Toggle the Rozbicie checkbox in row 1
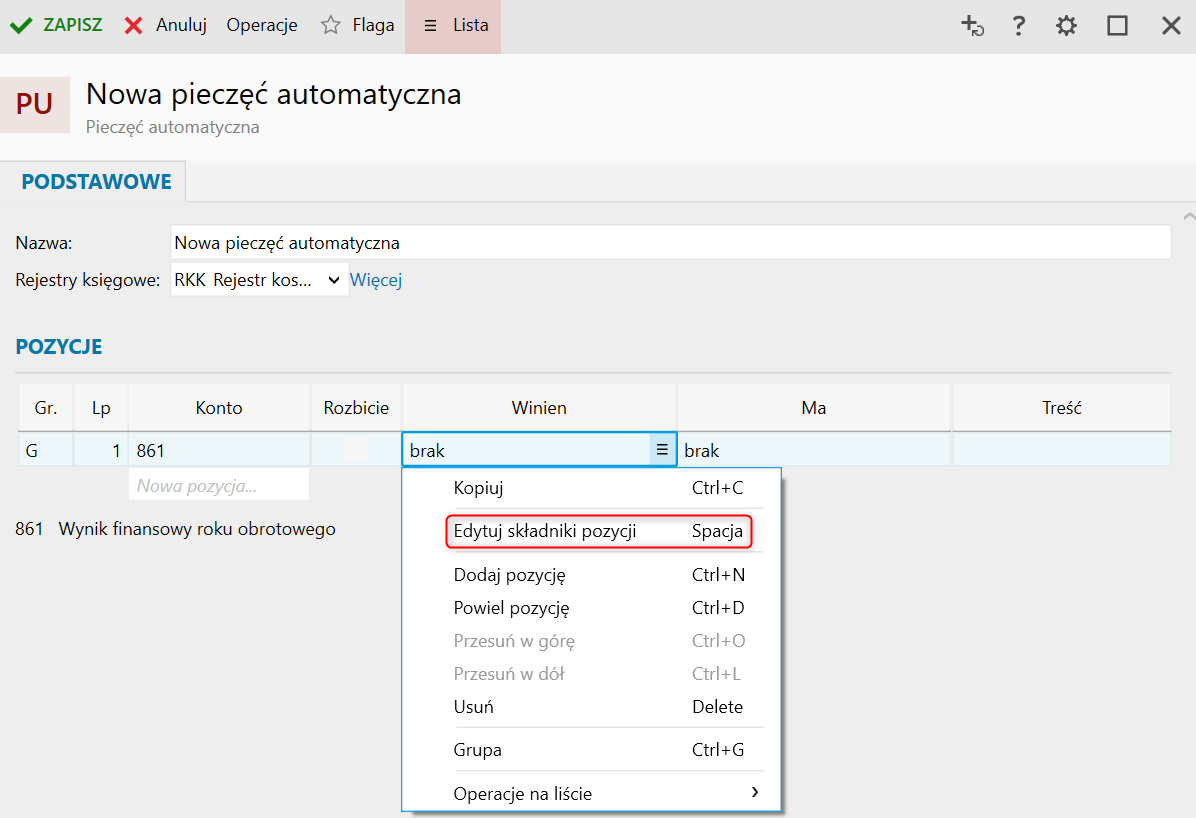 pos(355,449)
